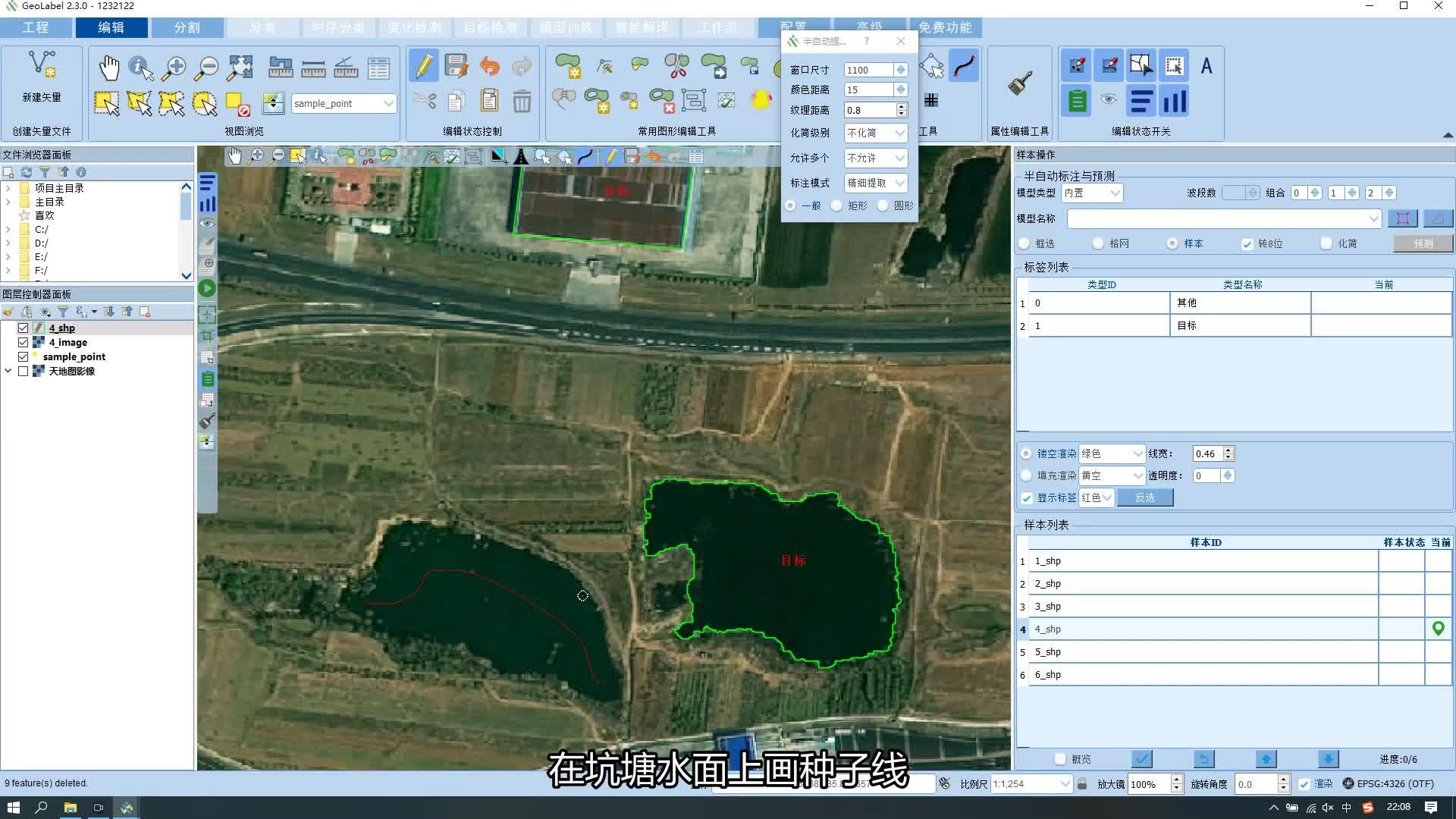The height and width of the screenshot is (819, 1456).
Task: Select the zoom in magnifier tool
Action: click(174, 67)
